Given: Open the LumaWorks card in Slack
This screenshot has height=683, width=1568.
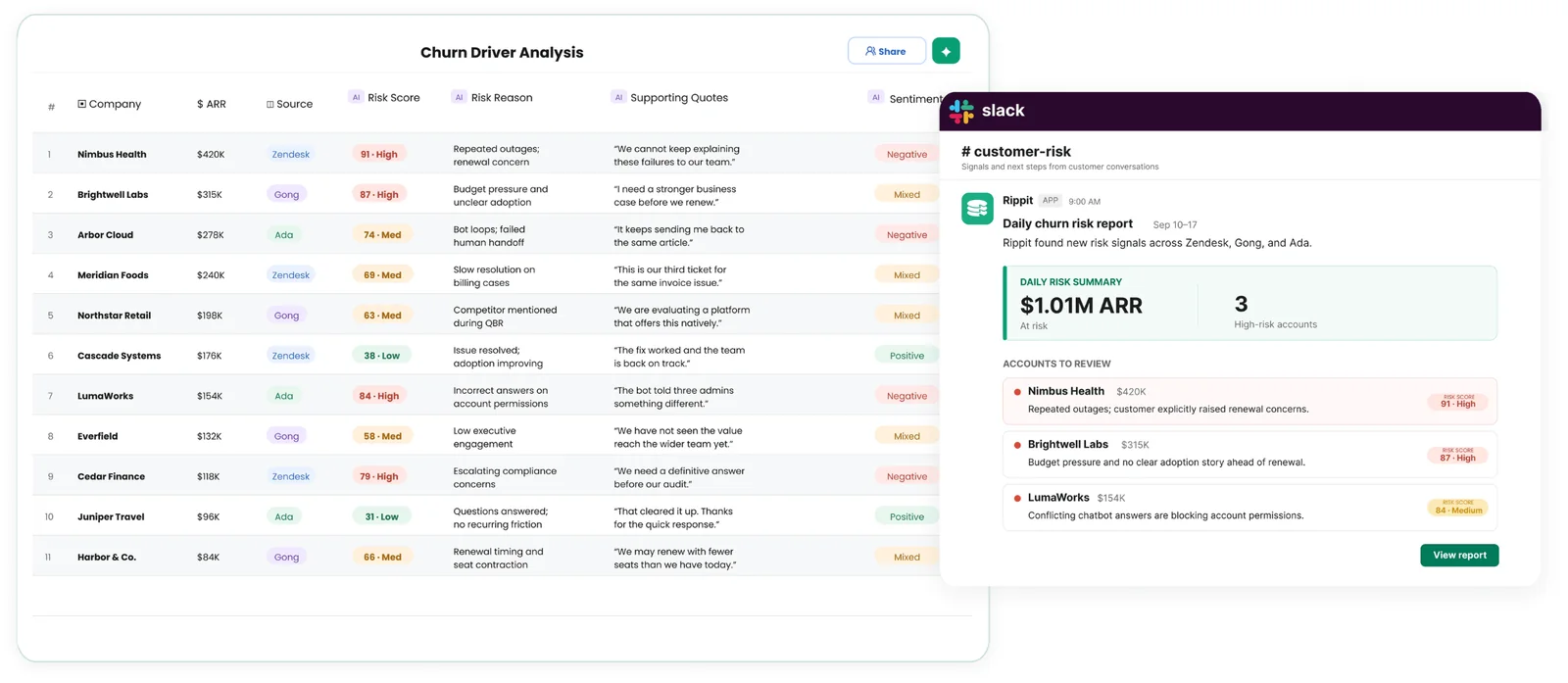Looking at the screenshot, I should (x=1249, y=507).
